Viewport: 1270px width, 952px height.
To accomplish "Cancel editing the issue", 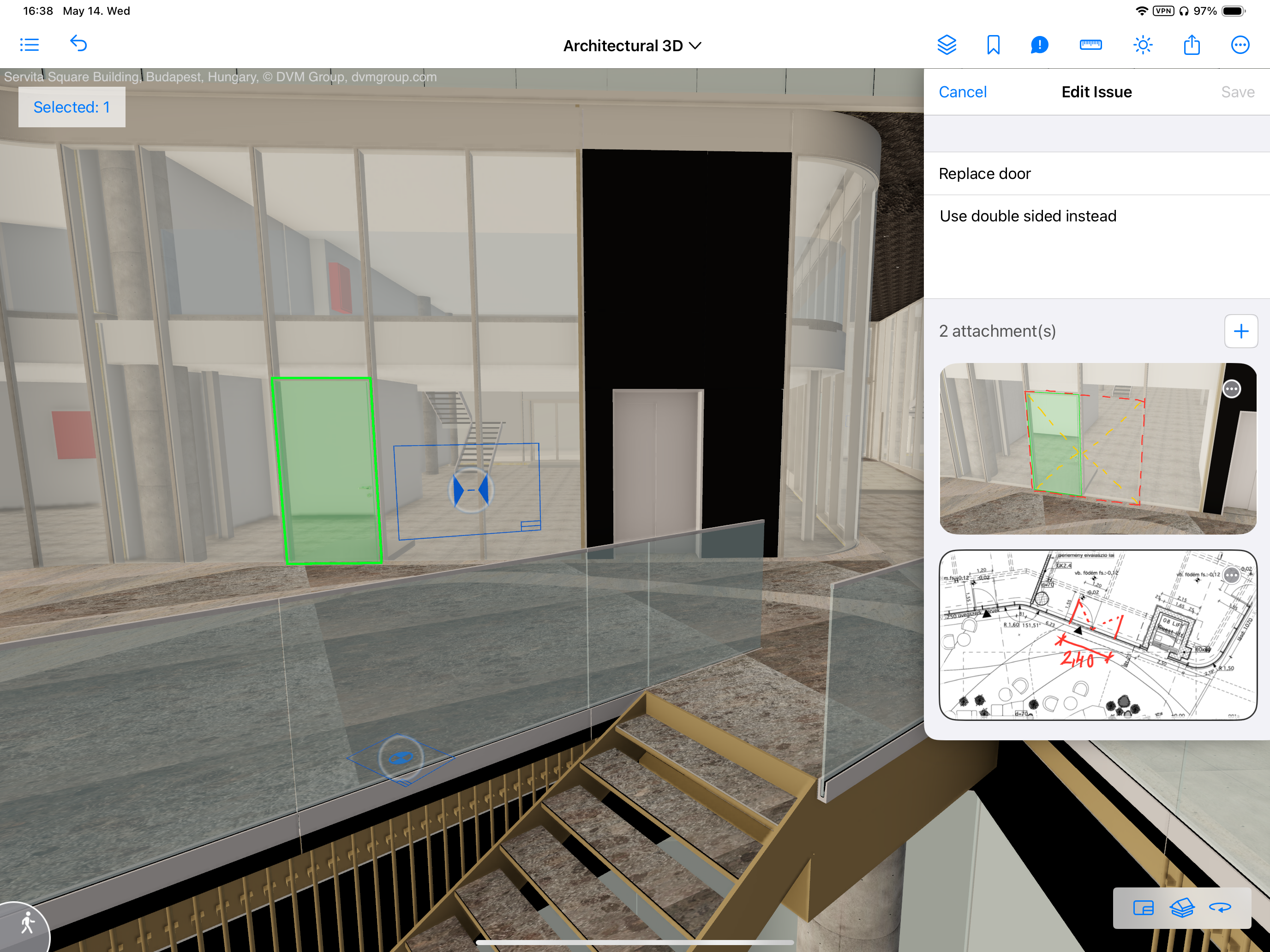I will pyautogui.click(x=962, y=92).
